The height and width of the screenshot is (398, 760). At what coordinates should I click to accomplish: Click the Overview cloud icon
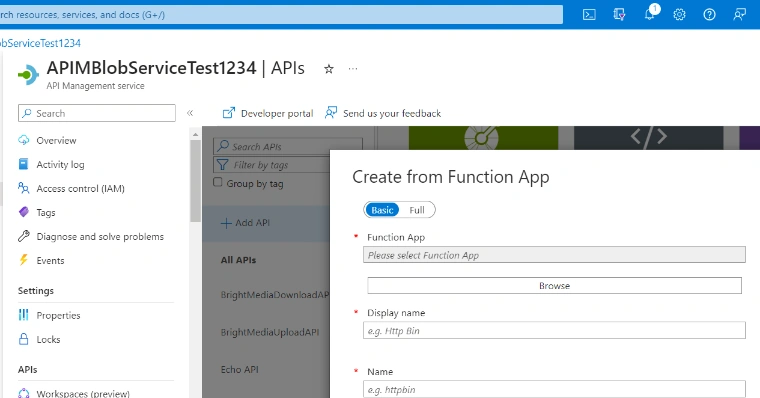[x=23, y=140]
